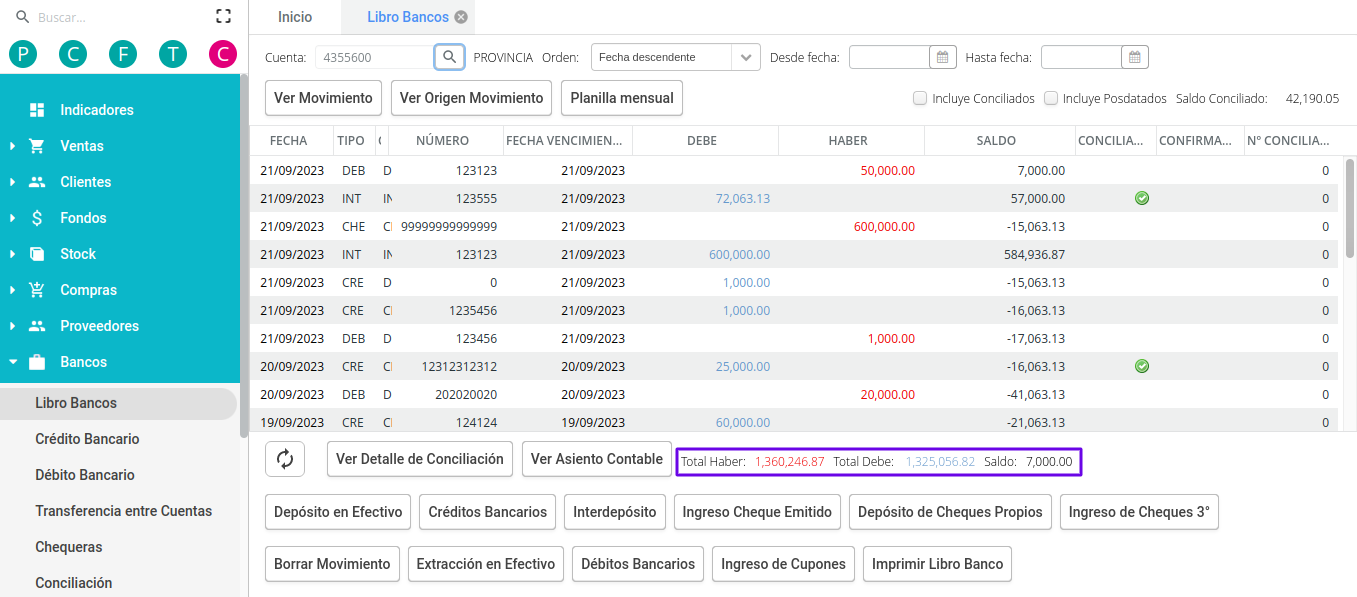The width and height of the screenshot is (1357, 597).
Task: Open Conciliación in sidebar
Action: tap(74, 583)
